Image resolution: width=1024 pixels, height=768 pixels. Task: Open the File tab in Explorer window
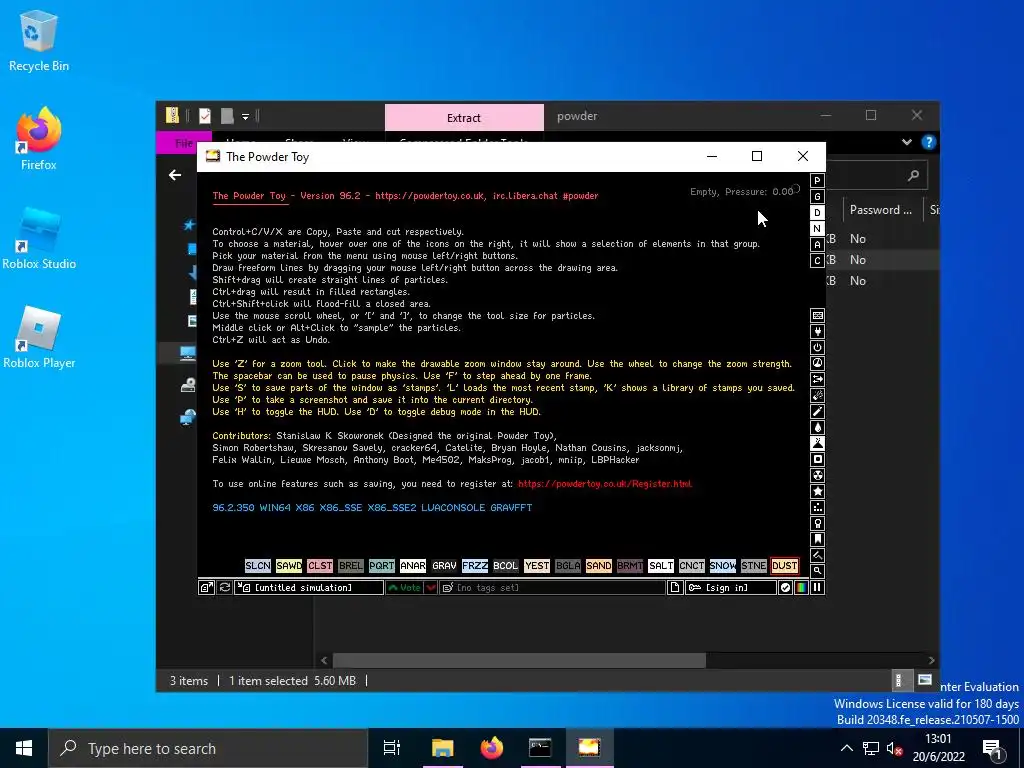coord(183,142)
